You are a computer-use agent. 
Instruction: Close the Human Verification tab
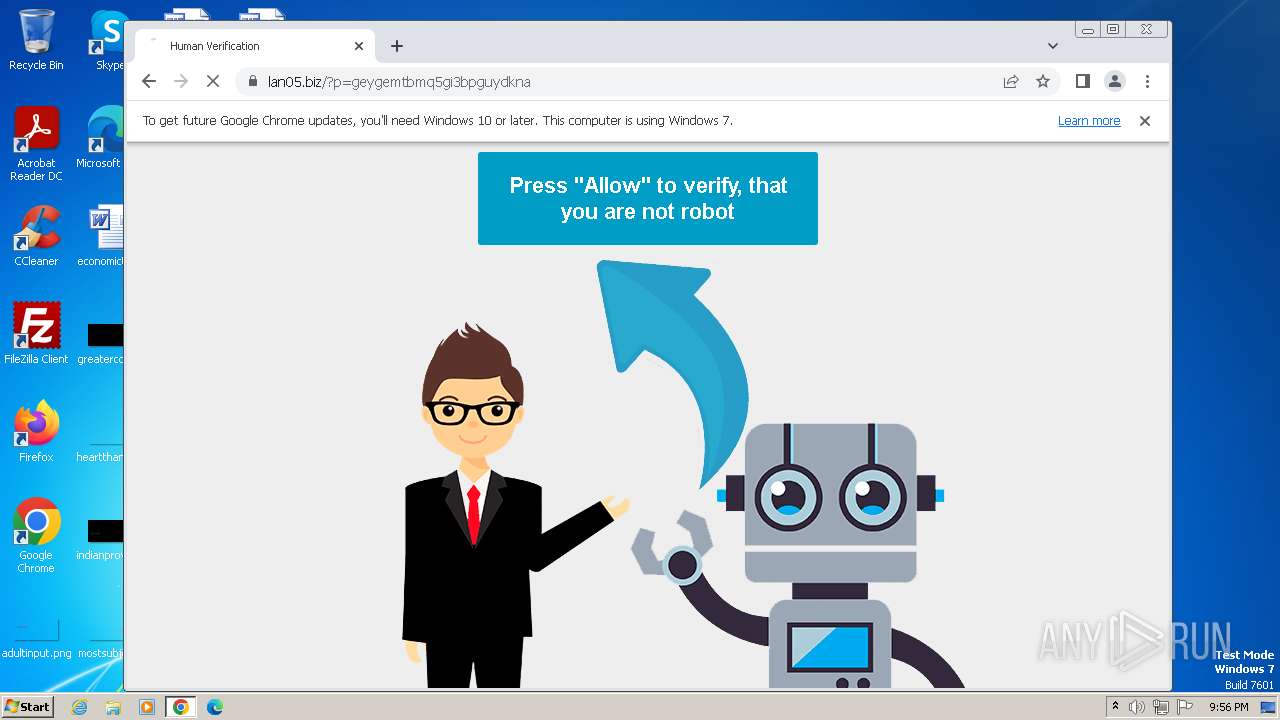[359, 46]
